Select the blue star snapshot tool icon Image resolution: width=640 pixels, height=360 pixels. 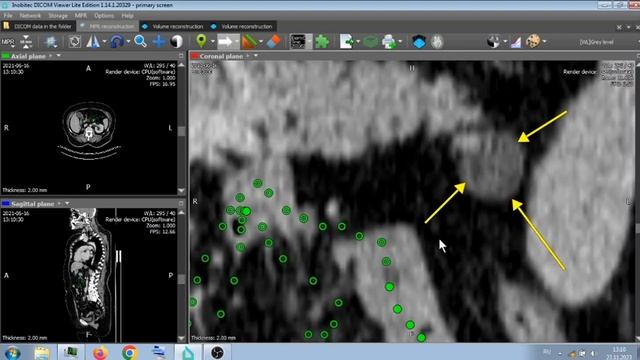(x=51, y=42)
